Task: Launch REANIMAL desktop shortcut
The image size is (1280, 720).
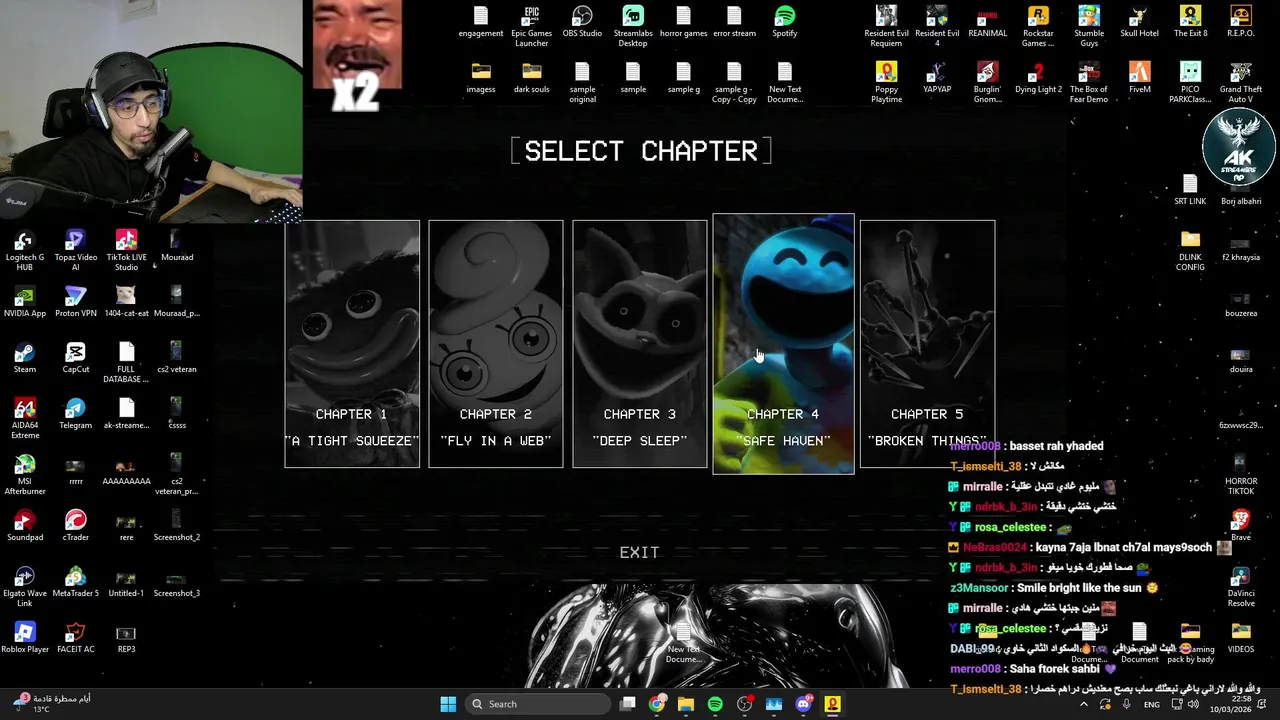Action: click(x=988, y=22)
